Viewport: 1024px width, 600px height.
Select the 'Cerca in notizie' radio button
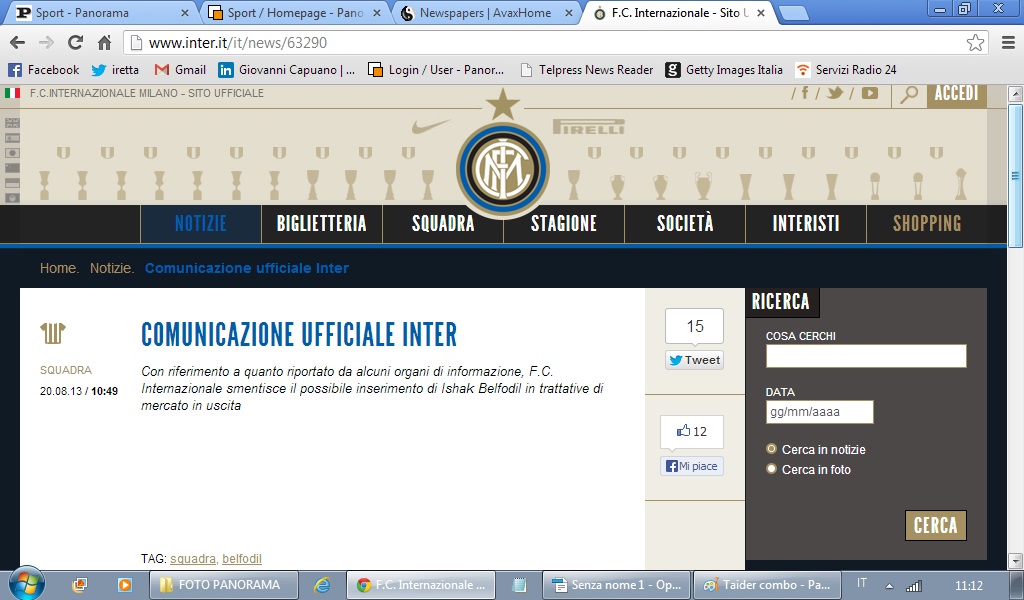771,450
